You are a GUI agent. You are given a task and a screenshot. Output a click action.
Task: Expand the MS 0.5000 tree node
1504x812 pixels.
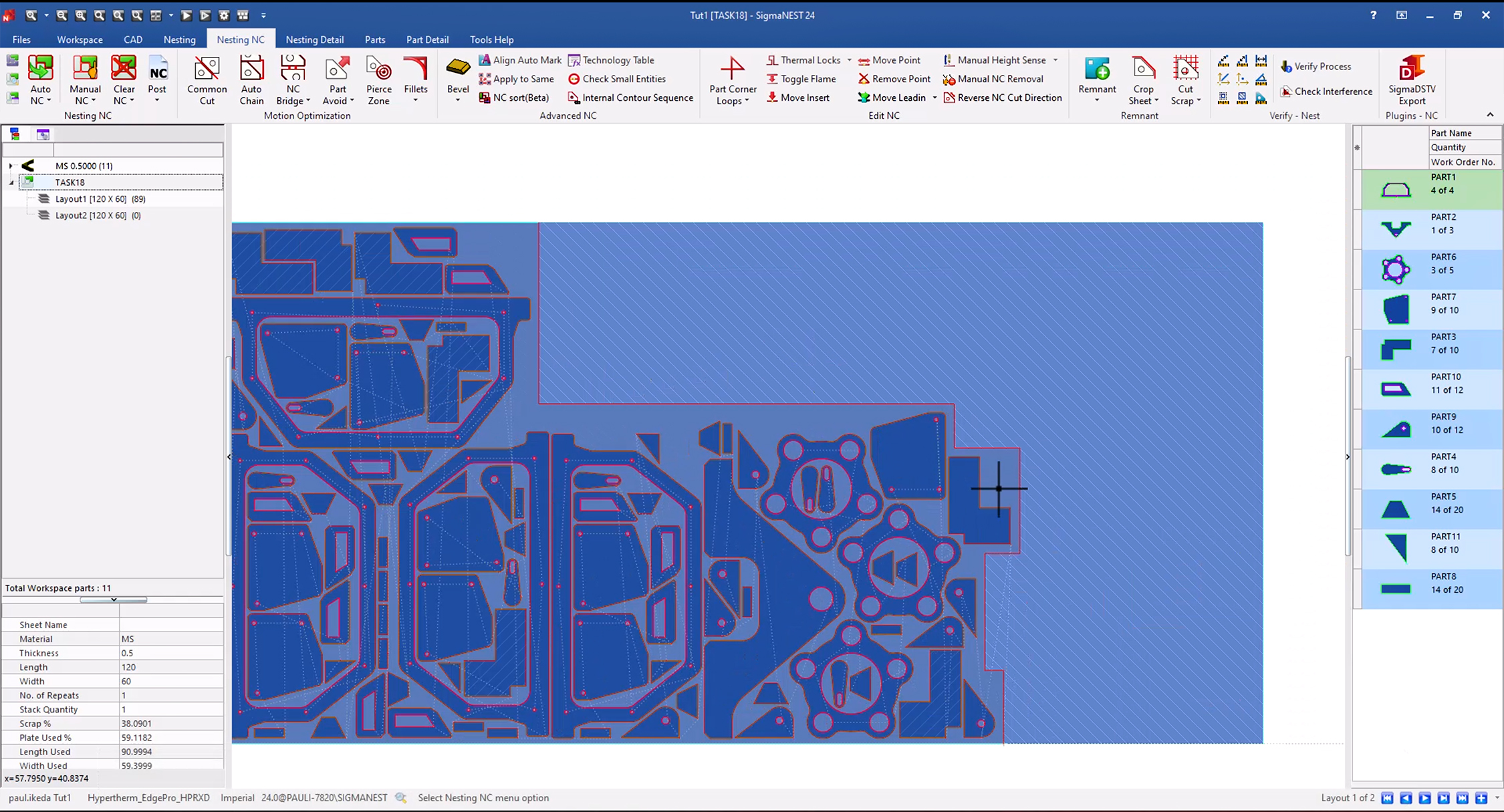(11, 166)
